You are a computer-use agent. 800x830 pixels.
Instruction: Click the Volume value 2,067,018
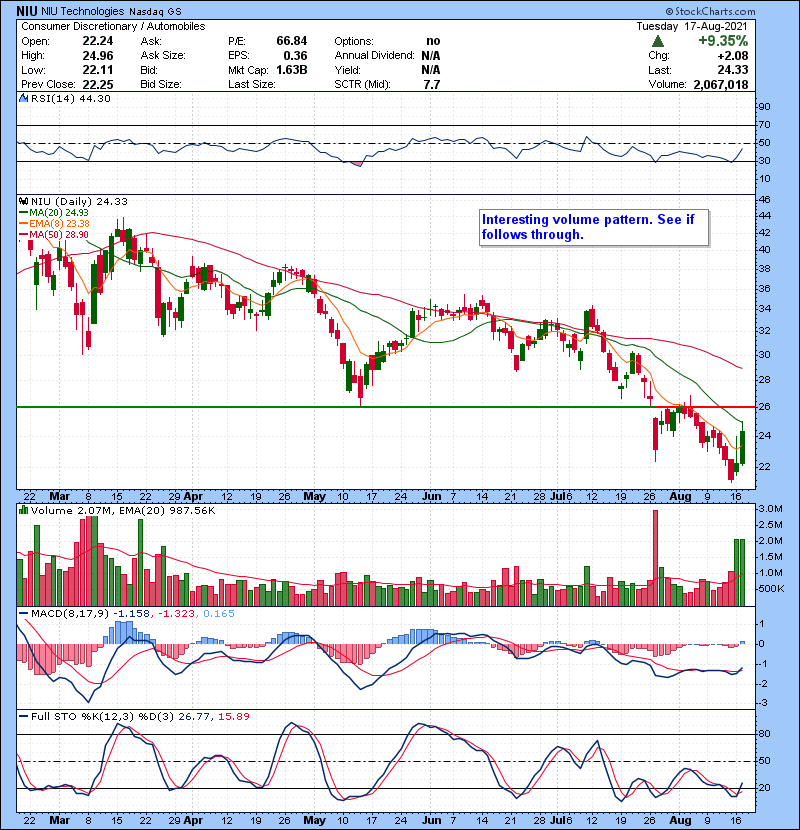[x=721, y=85]
